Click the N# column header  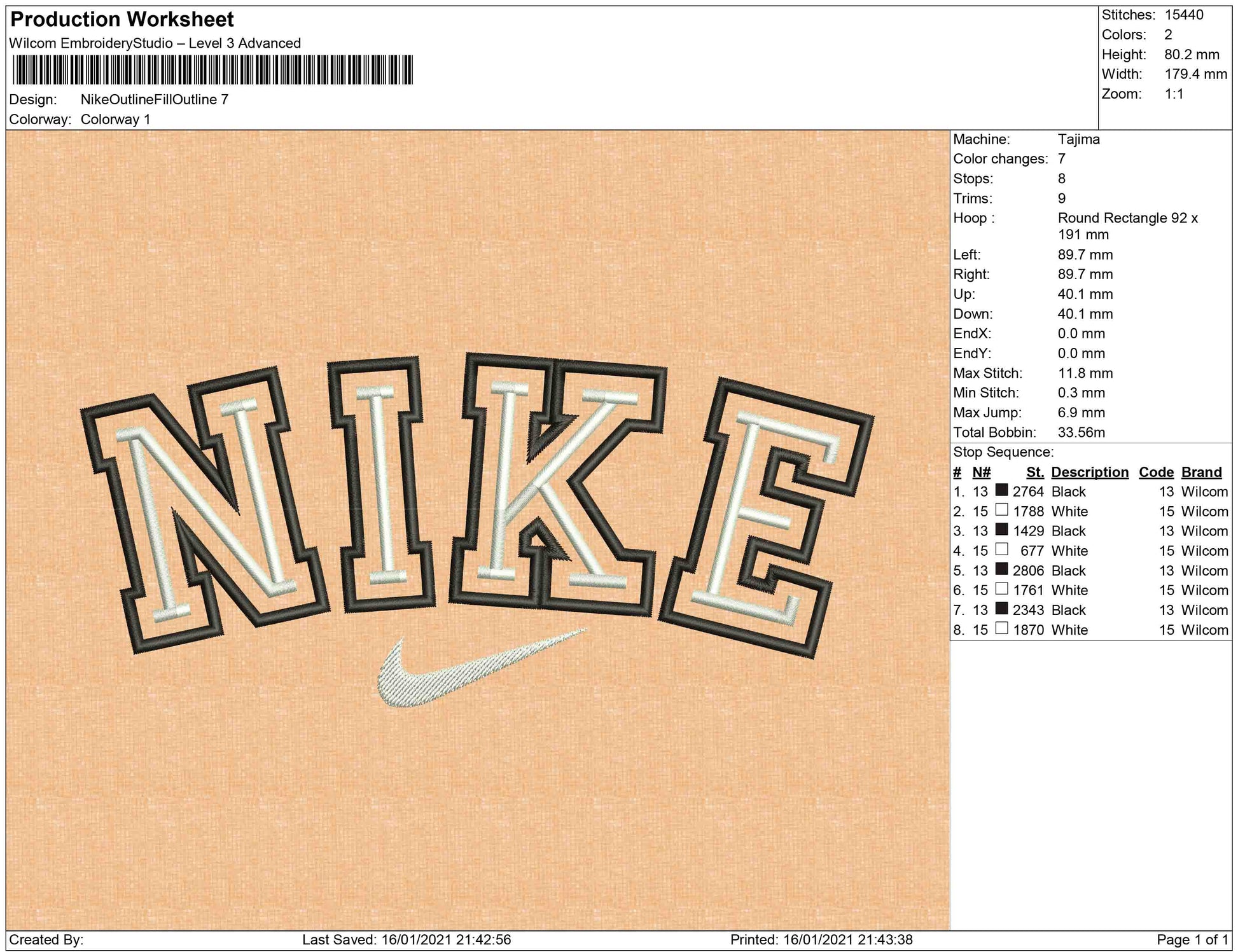click(981, 472)
